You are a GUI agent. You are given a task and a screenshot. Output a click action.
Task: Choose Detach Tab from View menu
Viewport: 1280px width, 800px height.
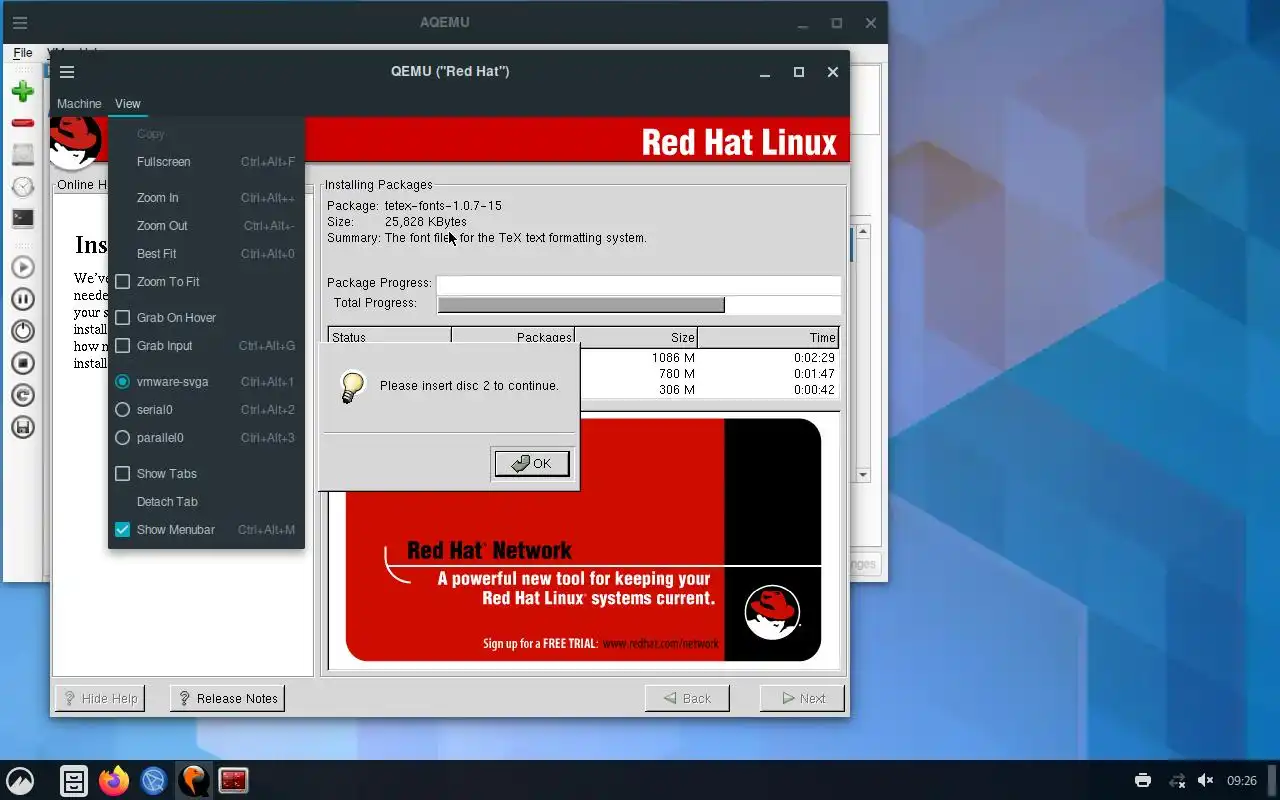pyautogui.click(x=206, y=502)
